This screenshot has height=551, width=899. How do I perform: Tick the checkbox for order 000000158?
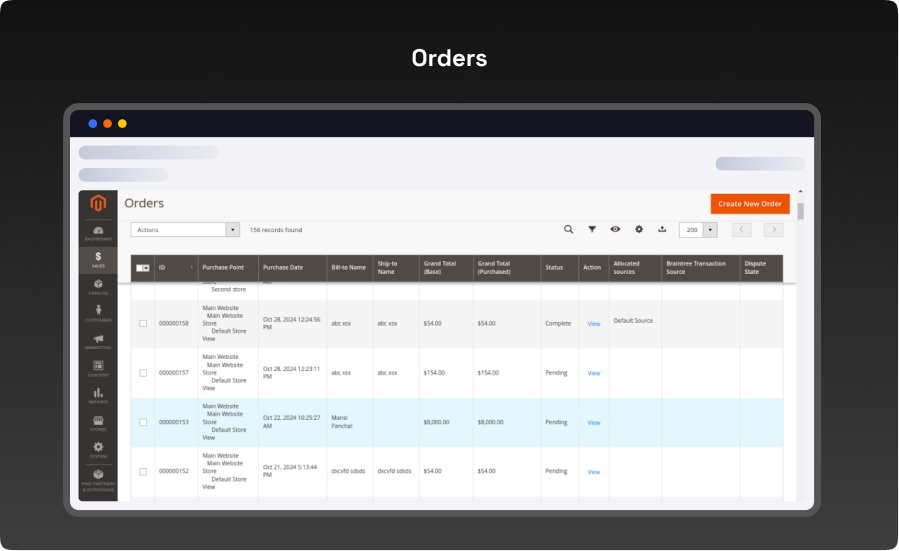tap(143, 324)
